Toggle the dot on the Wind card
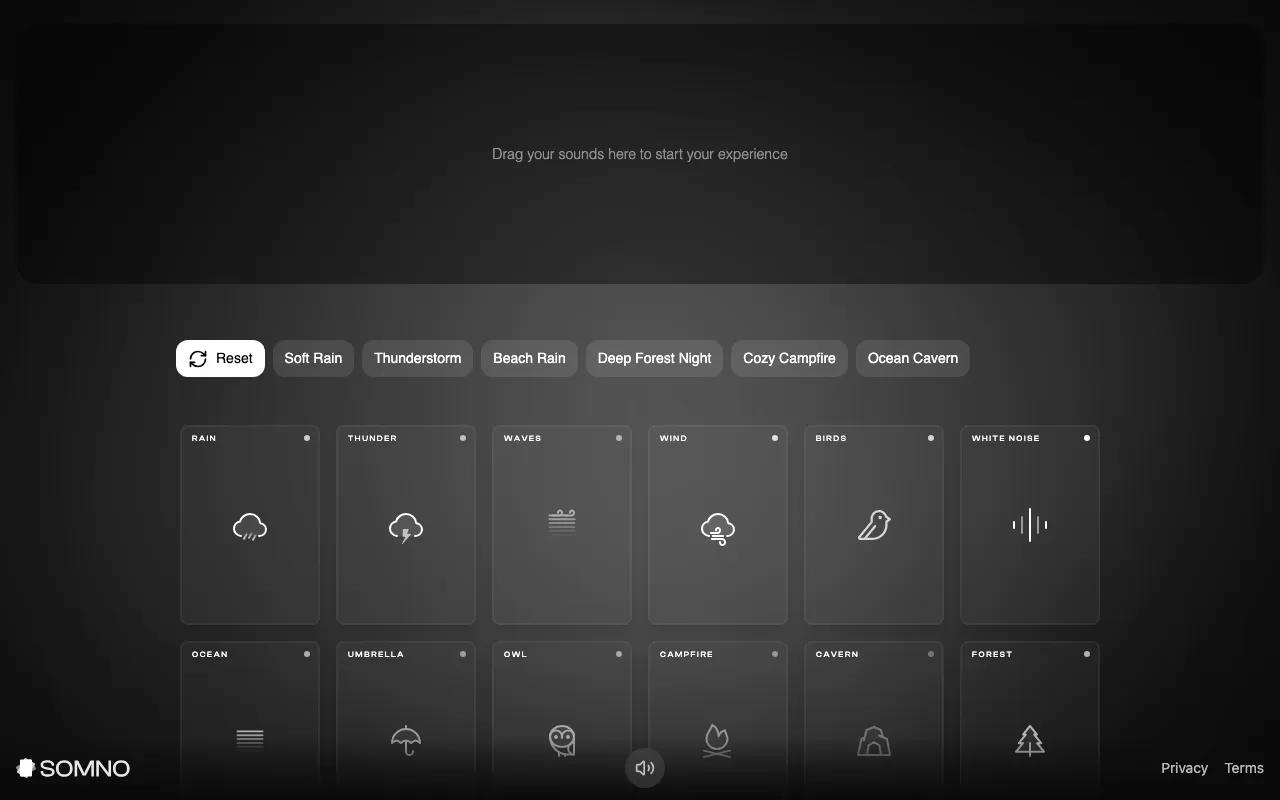The width and height of the screenshot is (1280, 800). [775, 438]
